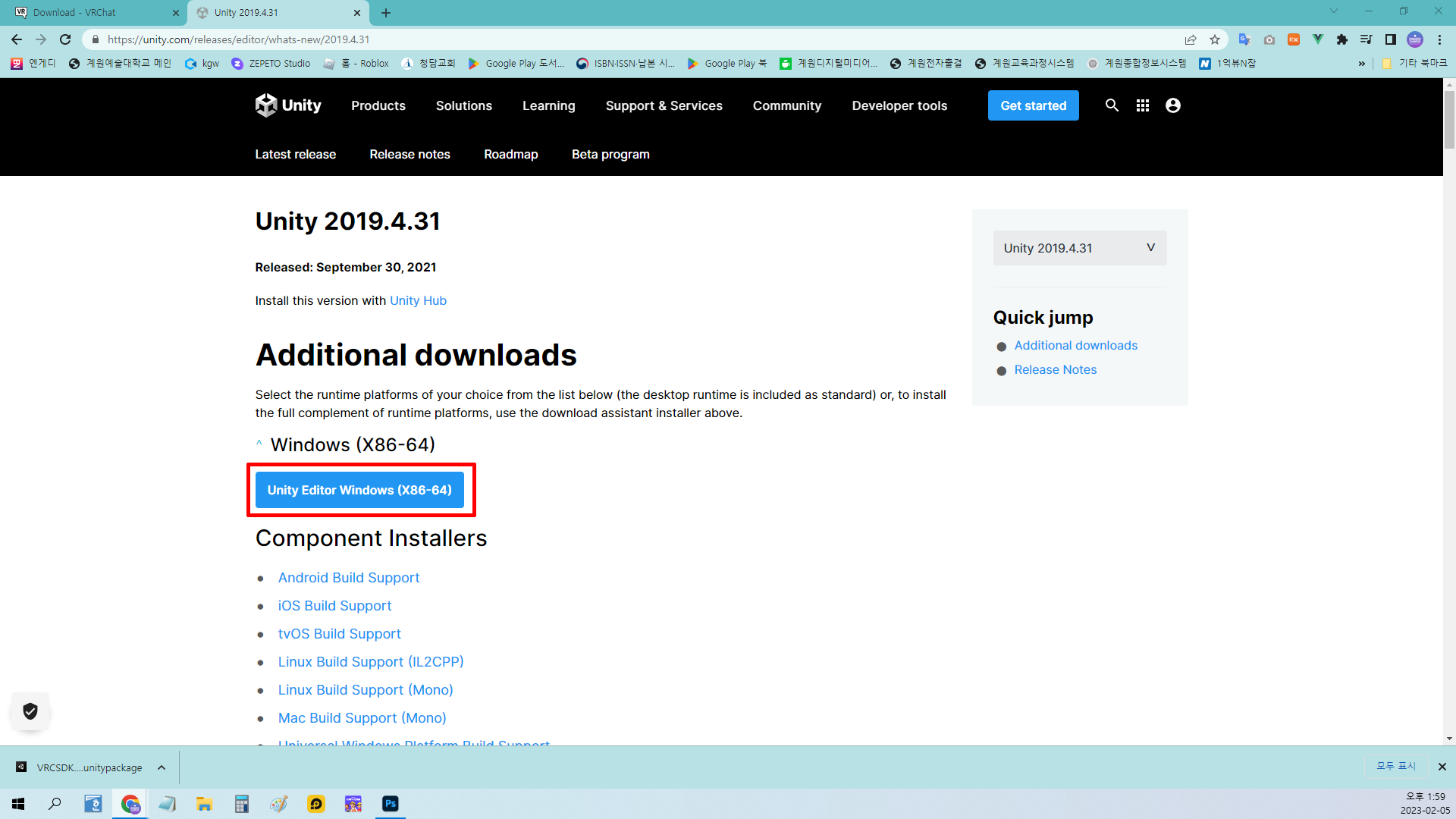This screenshot has width=1456, height=819.
Task: Expand VRCSDK unitypackage download options arrow
Action: tap(162, 767)
